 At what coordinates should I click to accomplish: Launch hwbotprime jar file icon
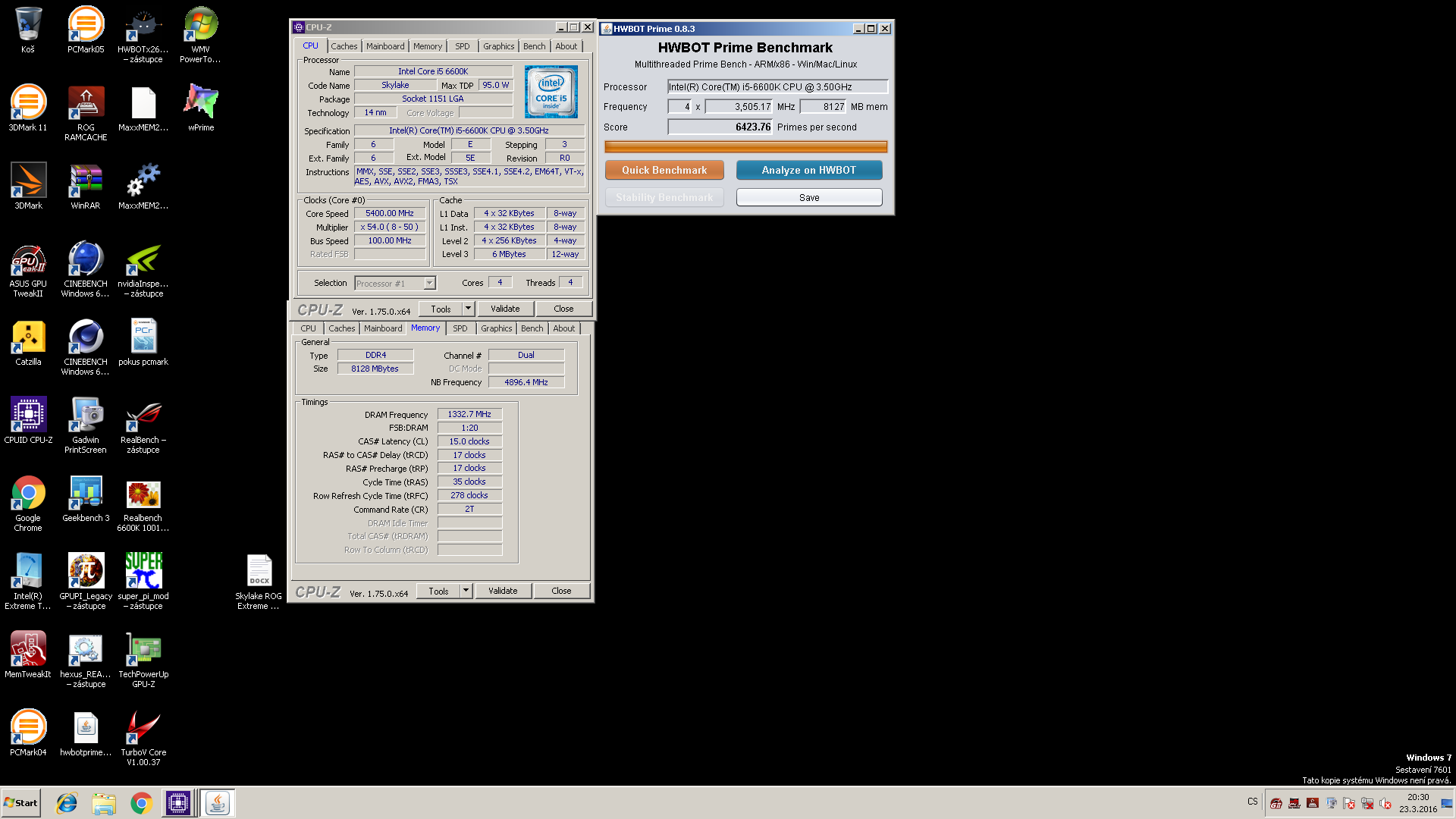coord(86,733)
